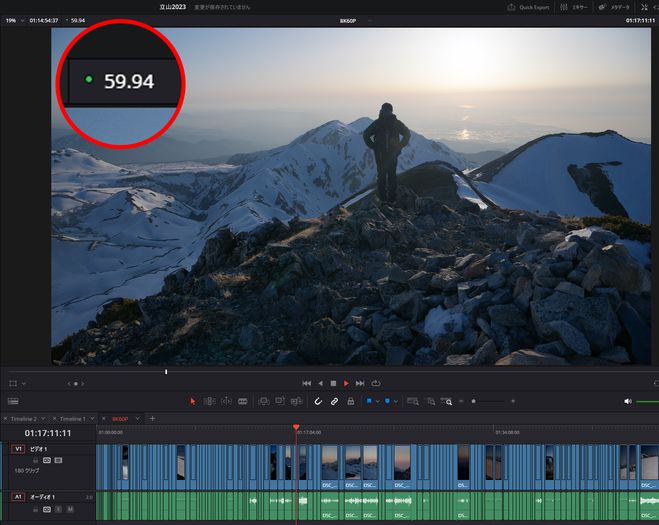Click the viewer scrubber bar playhead
Viewport: 659px width, 525px height.
click(x=166, y=372)
